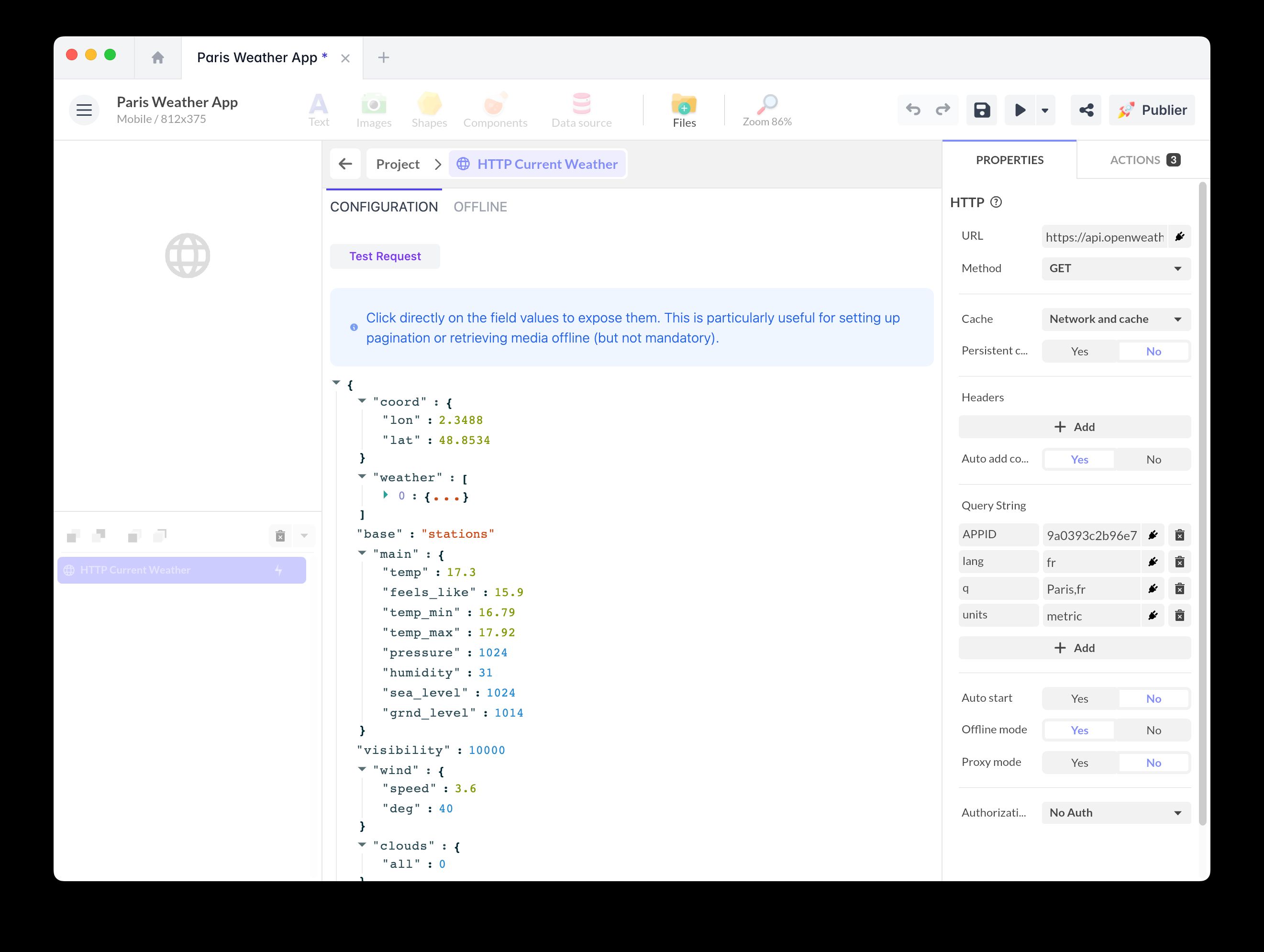
Task: Open the Data source panel
Action: tap(581, 110)
